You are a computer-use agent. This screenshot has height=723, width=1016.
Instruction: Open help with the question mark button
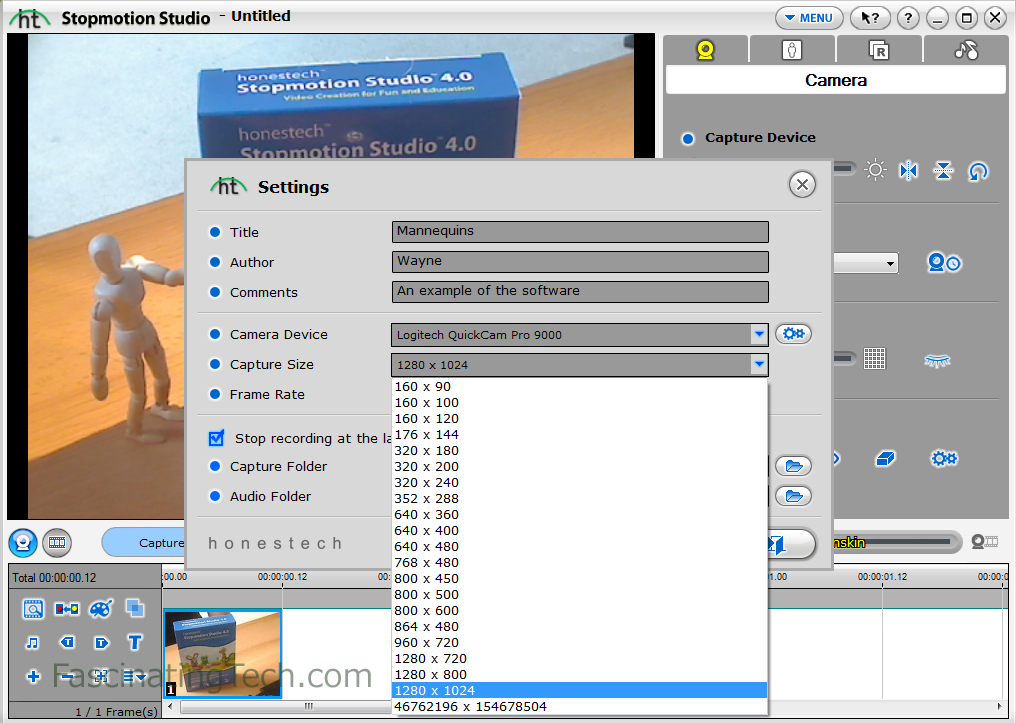908,18
